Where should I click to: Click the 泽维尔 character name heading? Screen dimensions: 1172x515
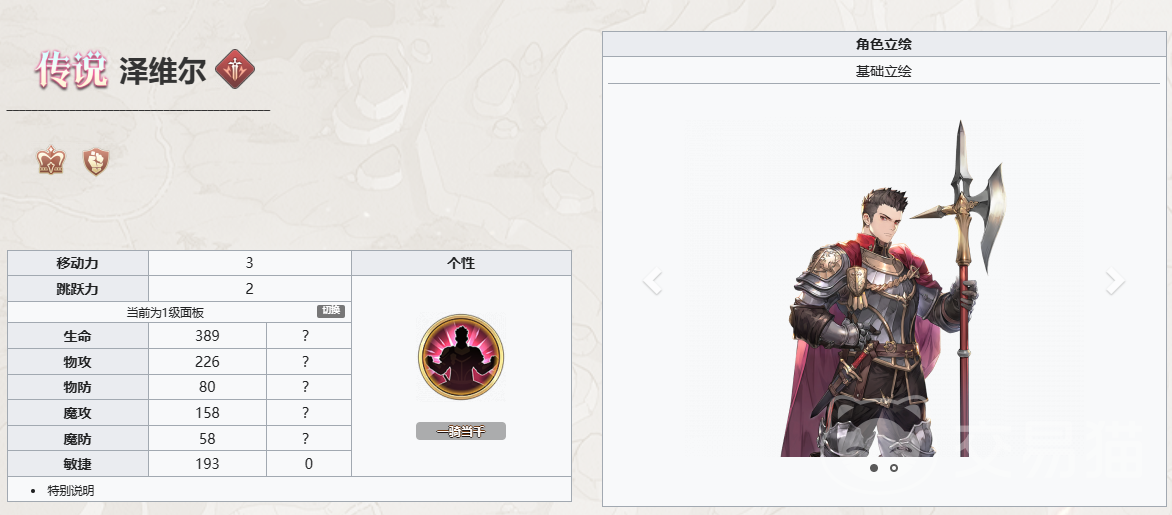point(162,70)
